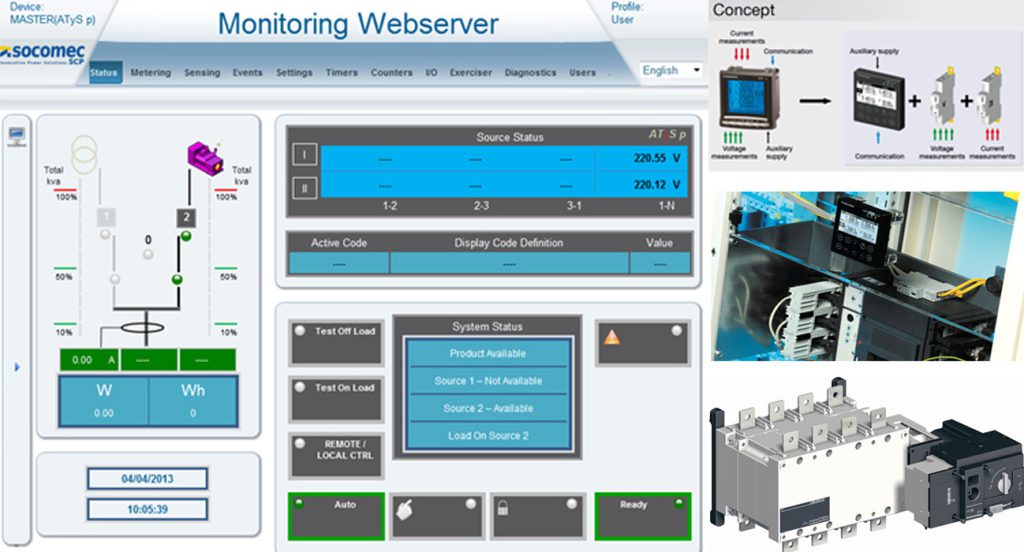Expand the left sidebar arrow
The width and height of the screenshot is (1024, 552).
tap(17, 367)
